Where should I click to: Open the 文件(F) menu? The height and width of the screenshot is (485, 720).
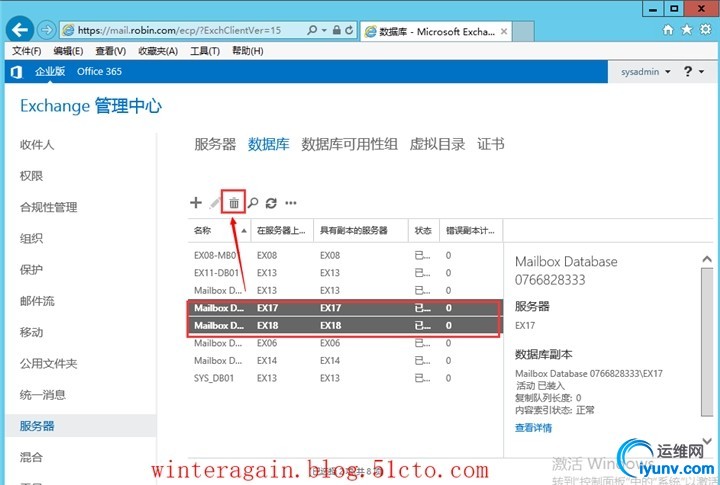[x=26, y=51]
